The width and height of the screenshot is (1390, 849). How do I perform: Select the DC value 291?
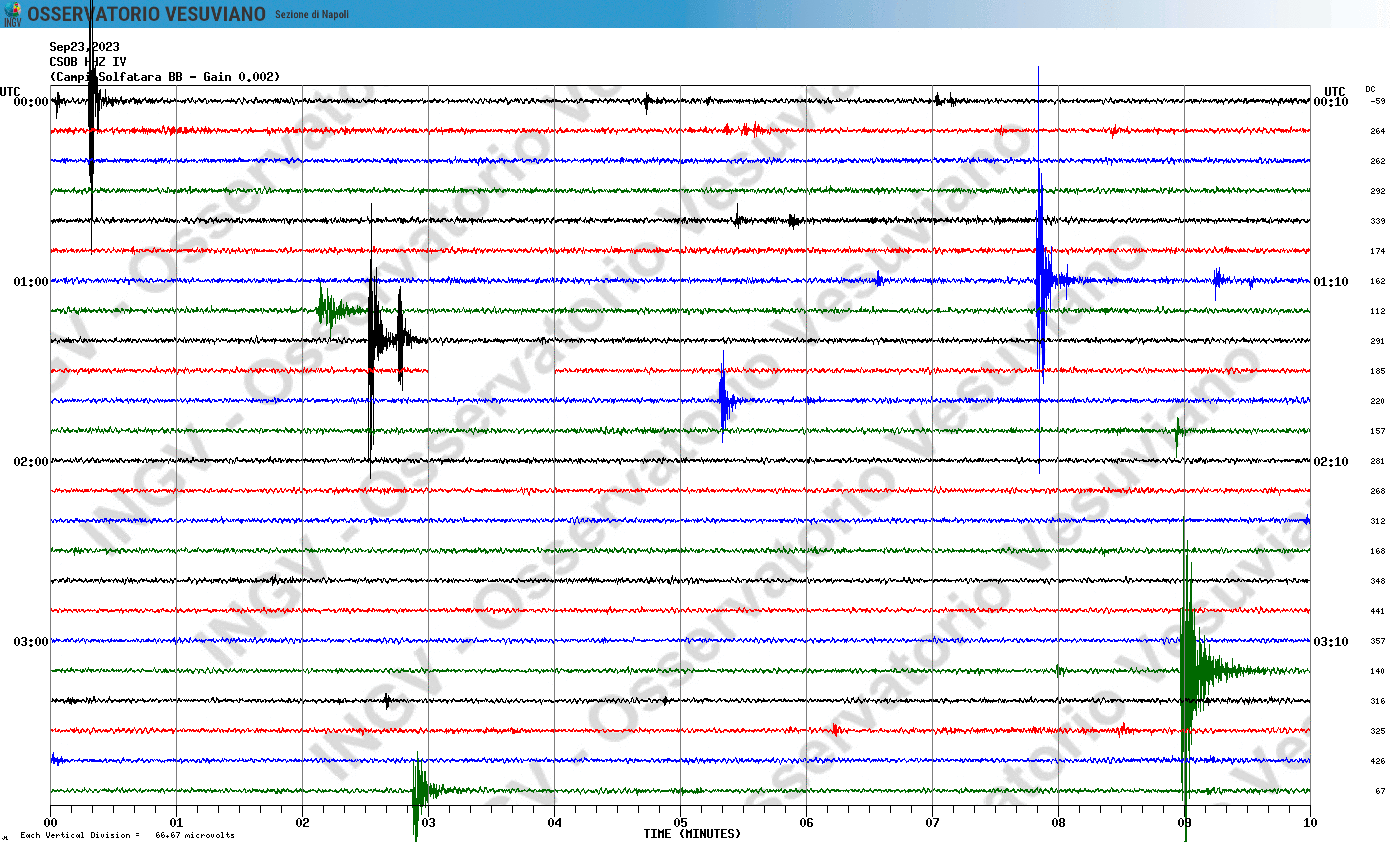pyautogui.click(x=1377, y=341)
